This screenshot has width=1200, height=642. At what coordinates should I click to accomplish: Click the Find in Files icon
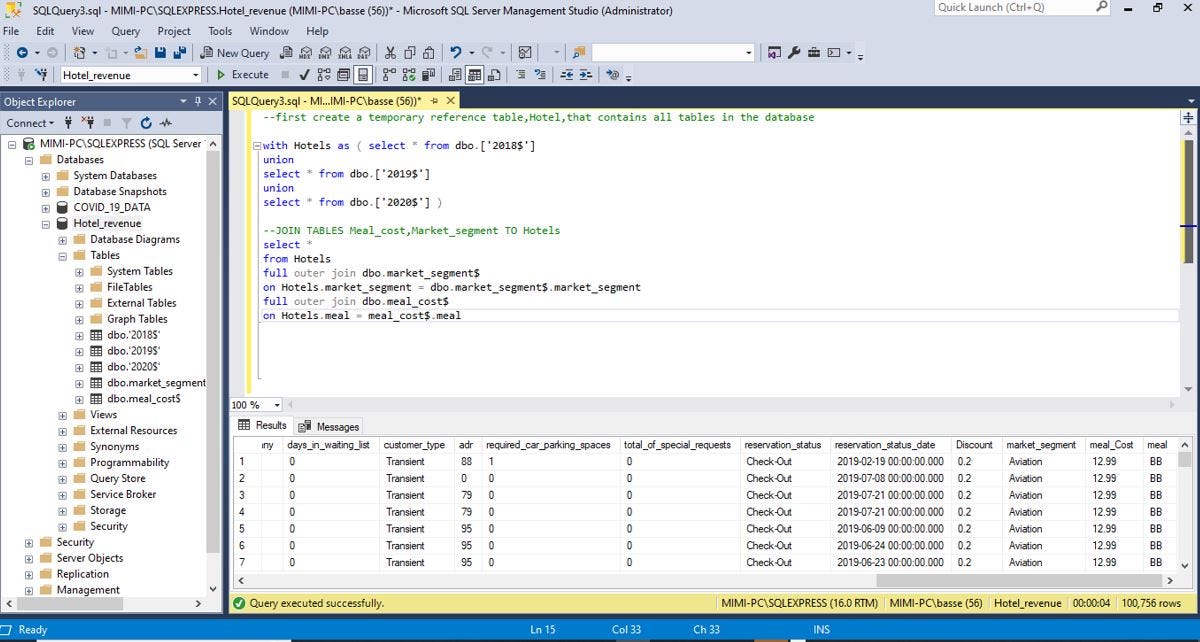click(x=578, y=52)
